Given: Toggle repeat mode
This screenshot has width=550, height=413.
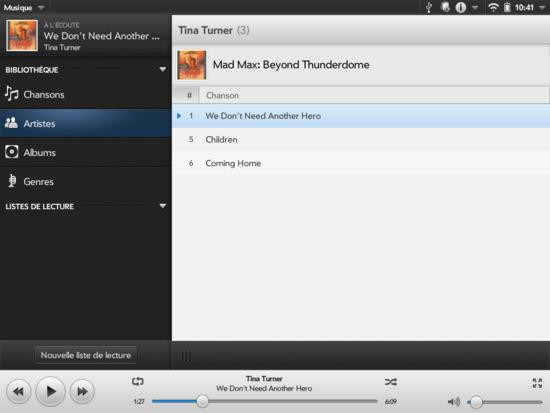Looking at the screenshot, I should [x=138, y=381].
